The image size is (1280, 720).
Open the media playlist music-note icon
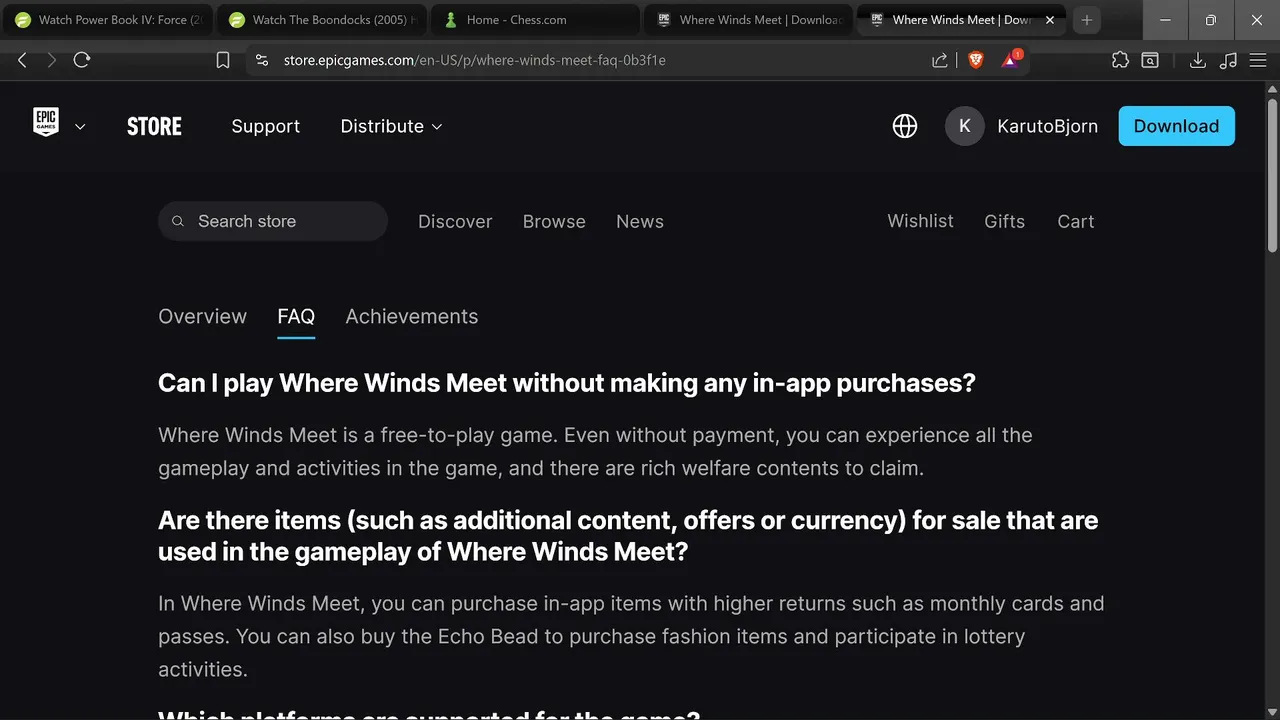(x=1229, y=60)
